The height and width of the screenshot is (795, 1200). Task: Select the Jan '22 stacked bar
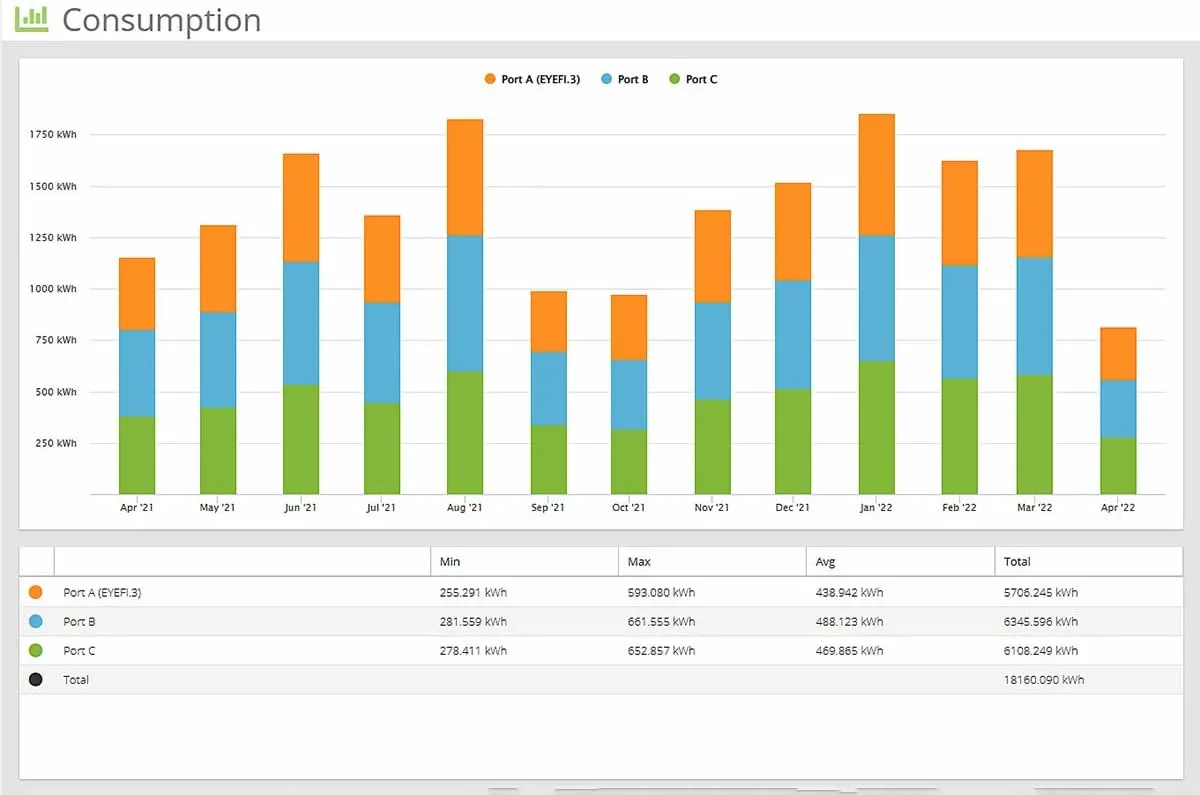pyautogui.click(x=875, y=300)
